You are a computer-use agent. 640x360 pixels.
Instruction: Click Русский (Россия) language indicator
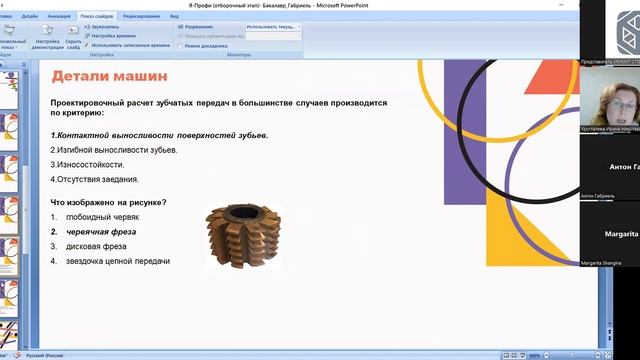pos(45,356)
